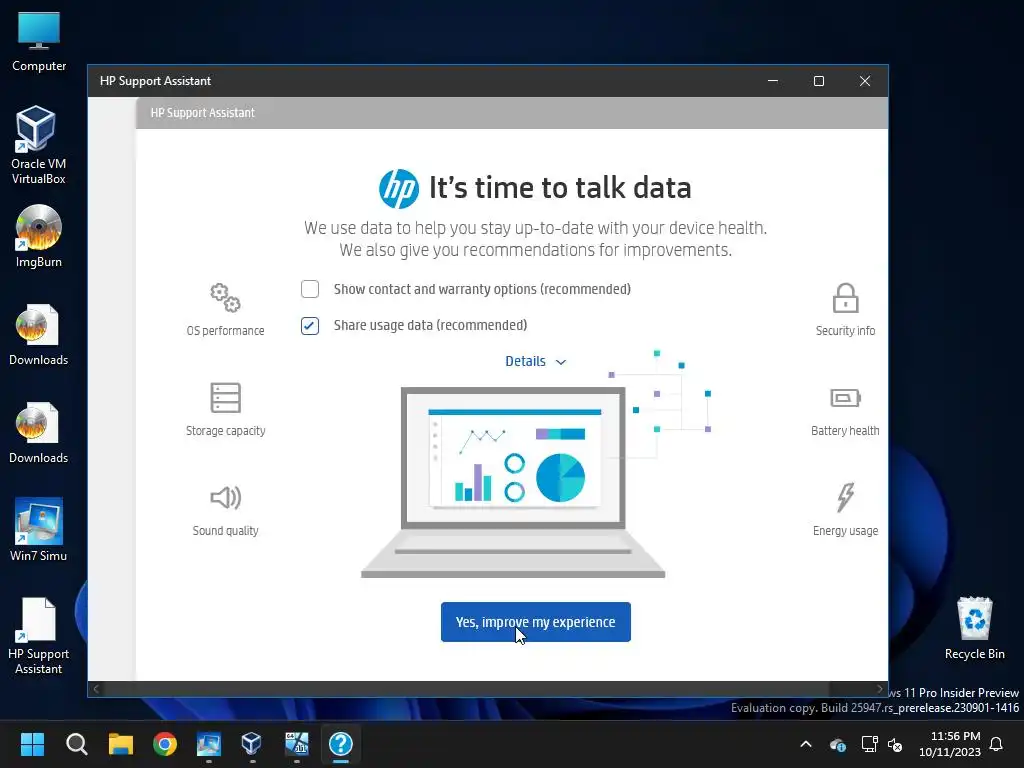This screenshot has width=1024, height=768.
Task: Maximize the HP Support Assistant window
Action: 819,81
